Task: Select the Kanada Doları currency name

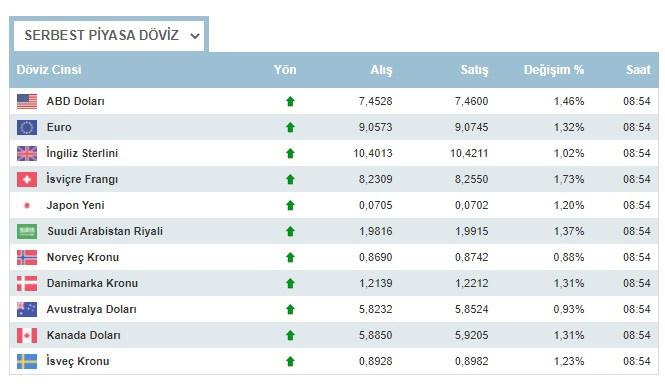Action: (x=84, y=335)
